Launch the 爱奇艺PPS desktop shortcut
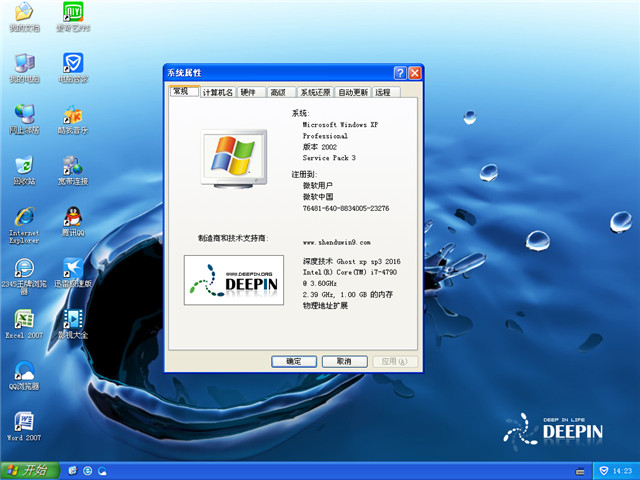The image size is (640, 480). point(73,17)
